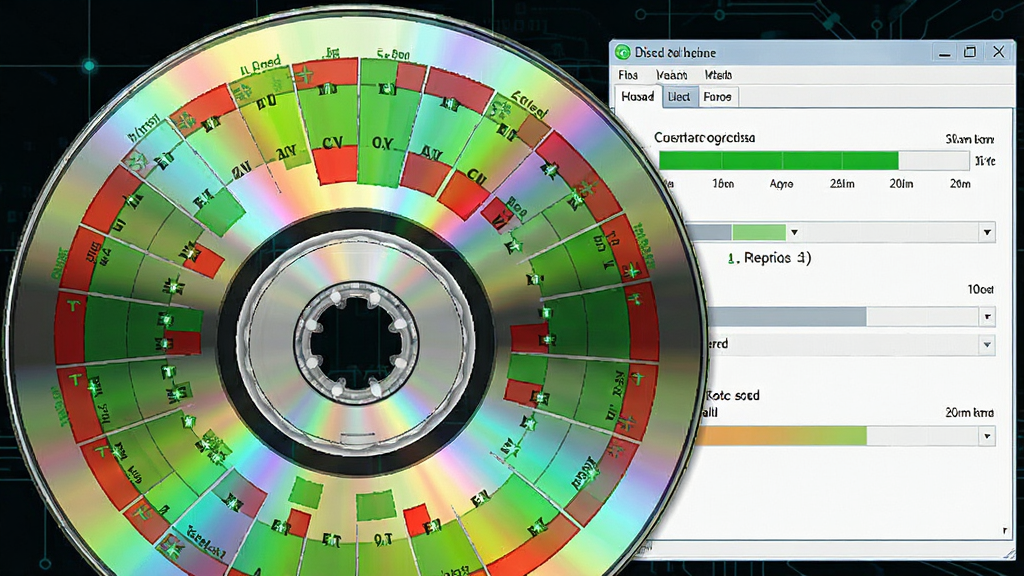Click the green disc app icon in title bar
The height and width of the screenshot is (576, 1024).
[x=622, y=52]
